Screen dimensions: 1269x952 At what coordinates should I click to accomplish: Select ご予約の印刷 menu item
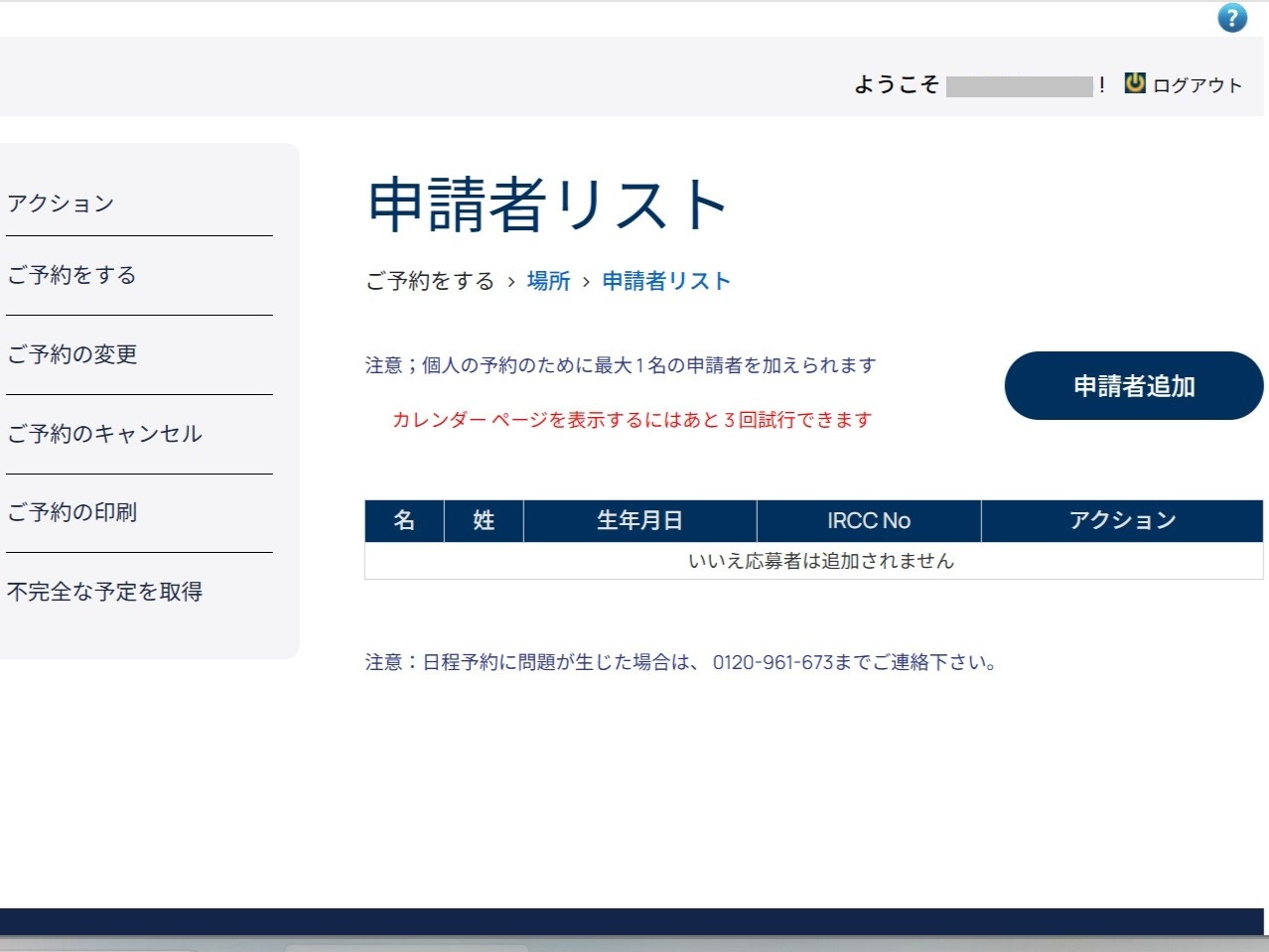pyautogui.click(x=72, y=512)
